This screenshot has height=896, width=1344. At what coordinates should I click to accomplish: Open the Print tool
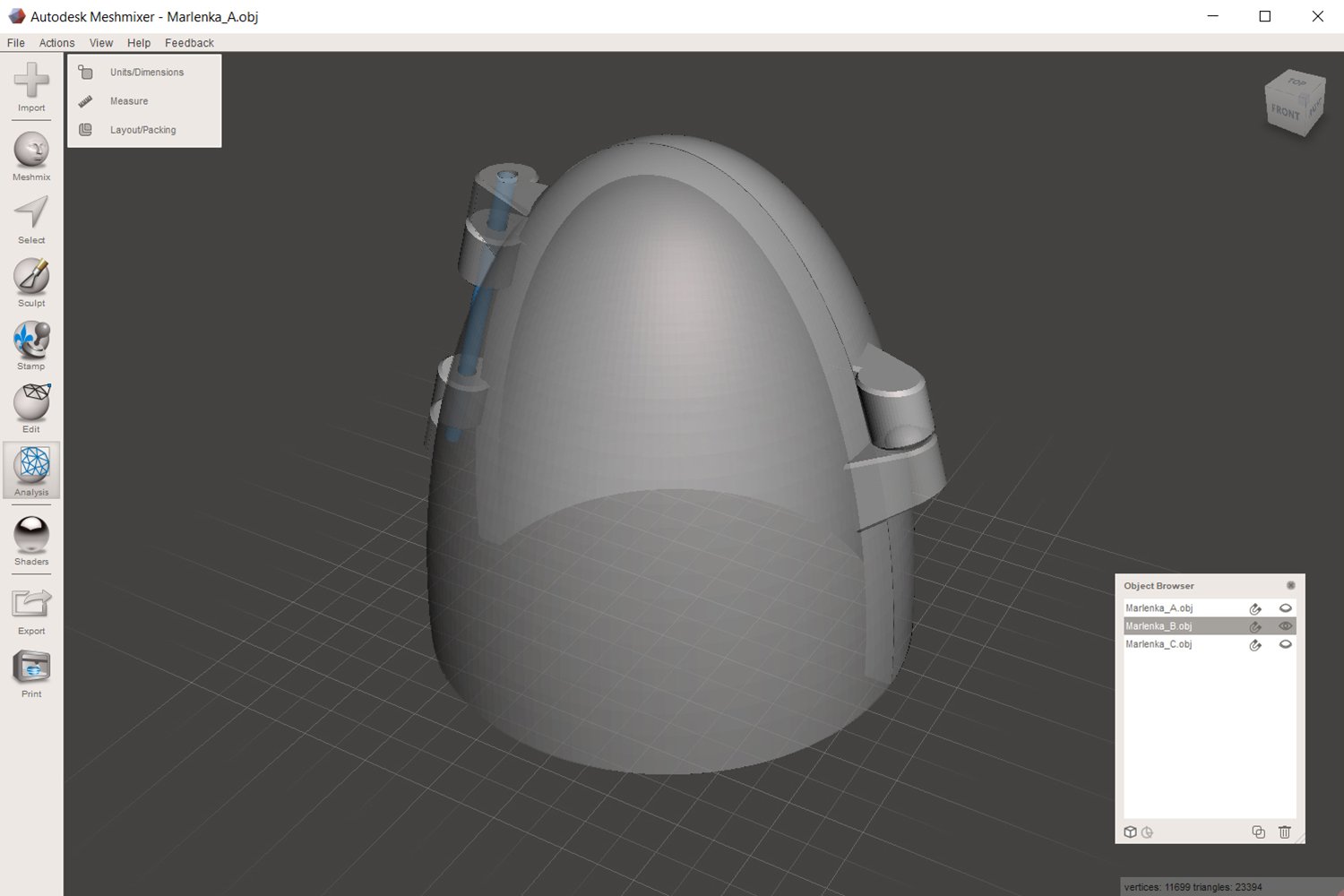(x=31, y=674)
